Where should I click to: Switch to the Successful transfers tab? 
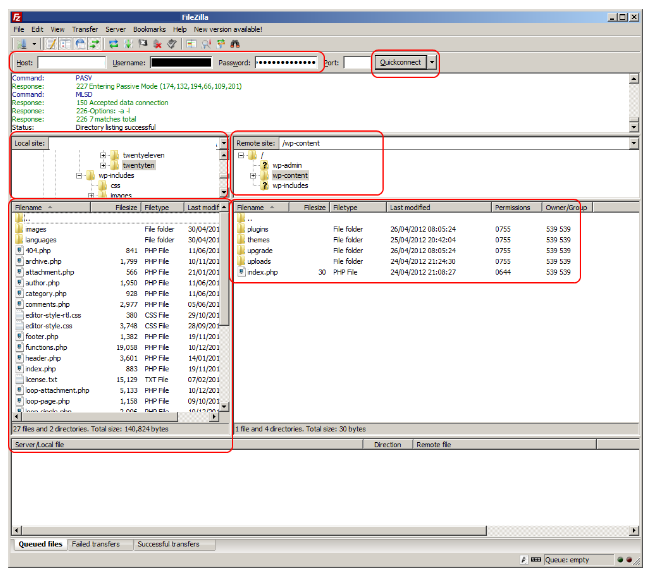[x=168, y=544]
